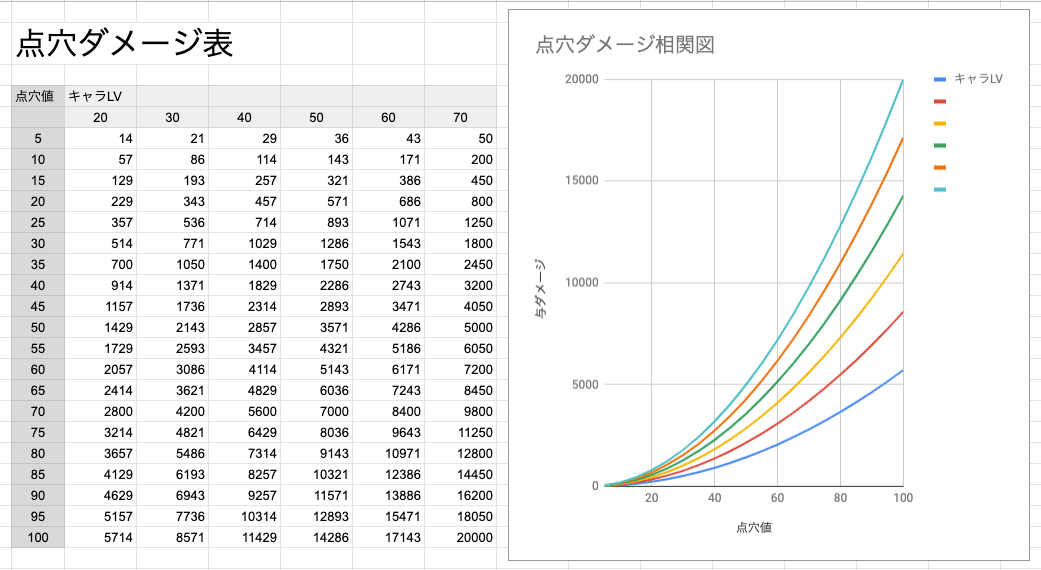Select the キャラLV header cell in table
This screenshot has width=1041, height=570.
(x=95, y=96)
